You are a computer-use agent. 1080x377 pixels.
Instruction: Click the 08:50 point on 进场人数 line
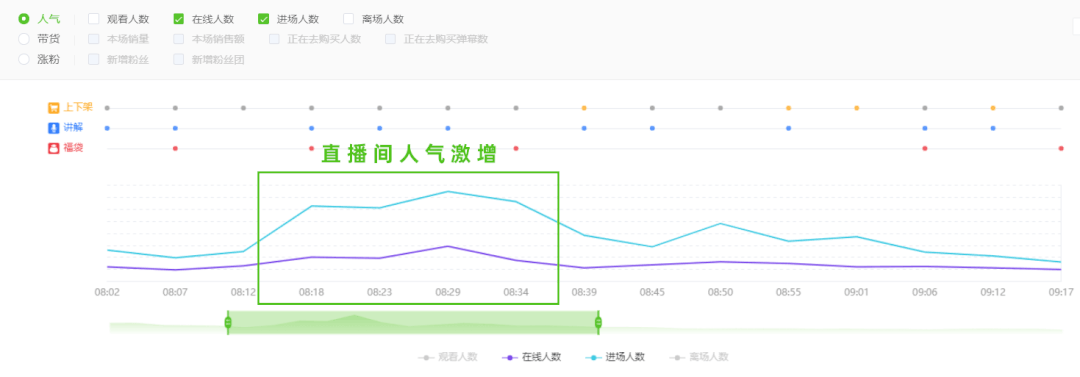(x=720, y=223)
